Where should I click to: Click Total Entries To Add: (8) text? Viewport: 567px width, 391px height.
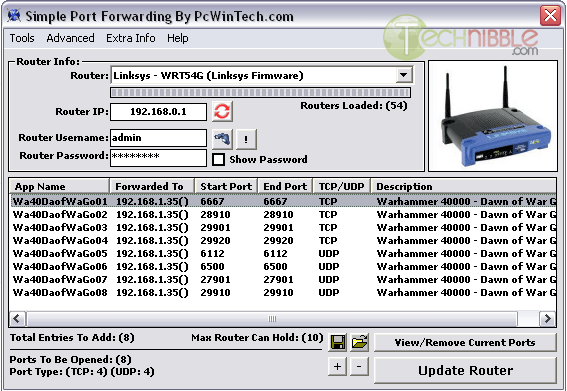tap(72, 337)
